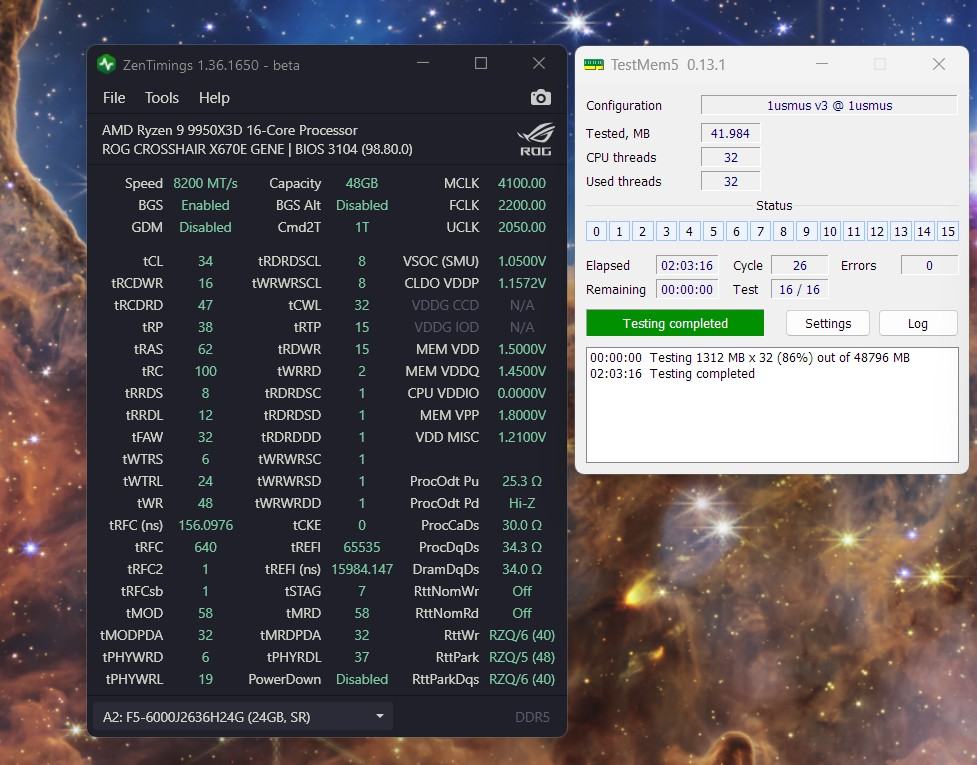Click thread status box 11

coord(854,232)
